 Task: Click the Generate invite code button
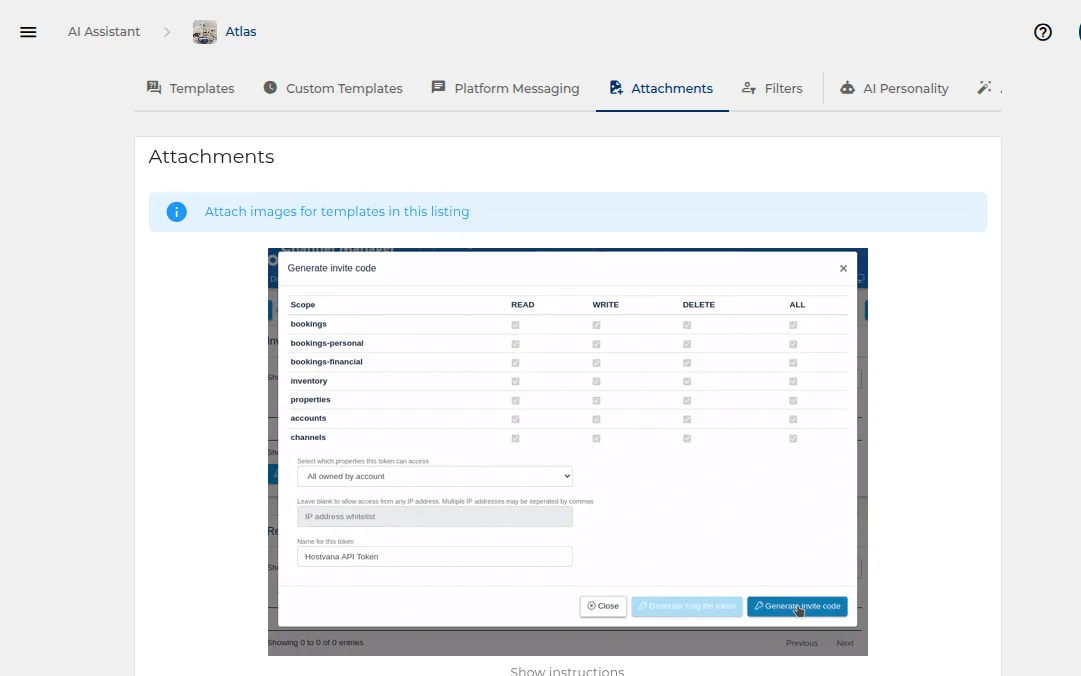point(797,606)
